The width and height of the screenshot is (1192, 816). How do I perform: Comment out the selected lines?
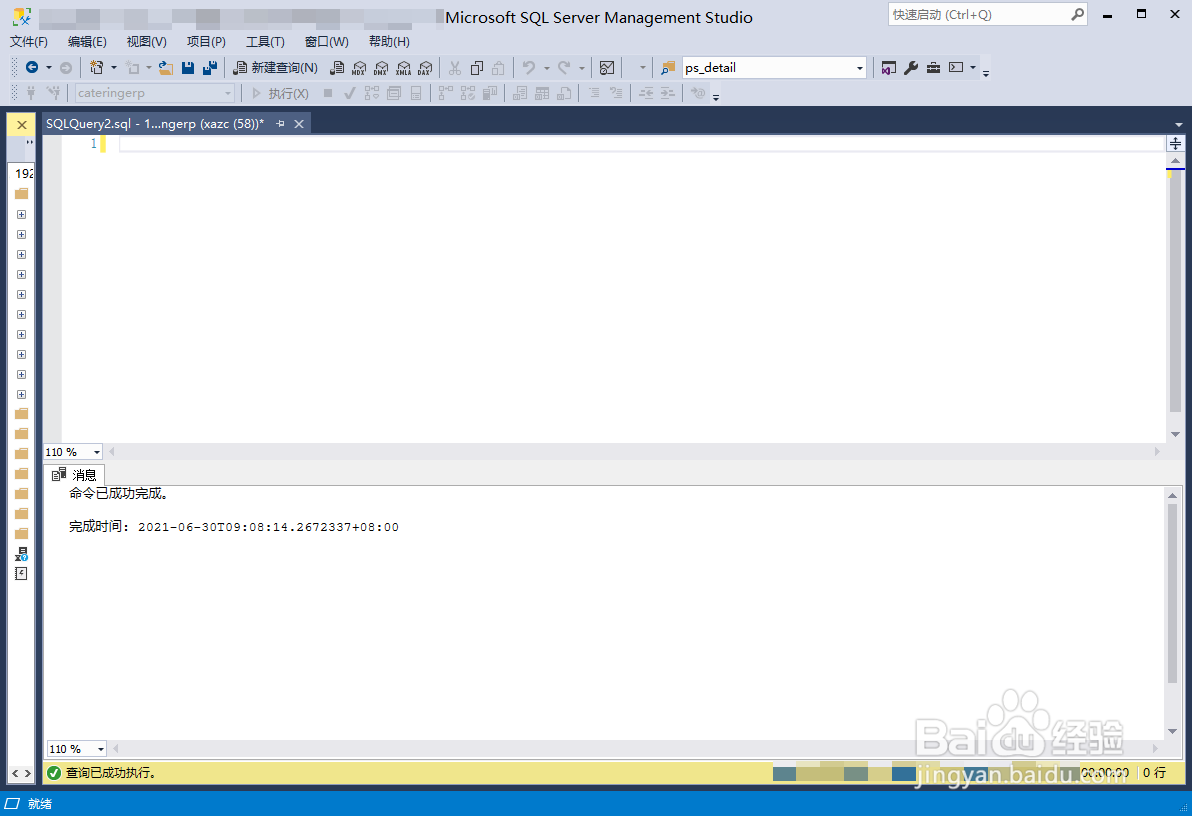click(x=594, y=93)
